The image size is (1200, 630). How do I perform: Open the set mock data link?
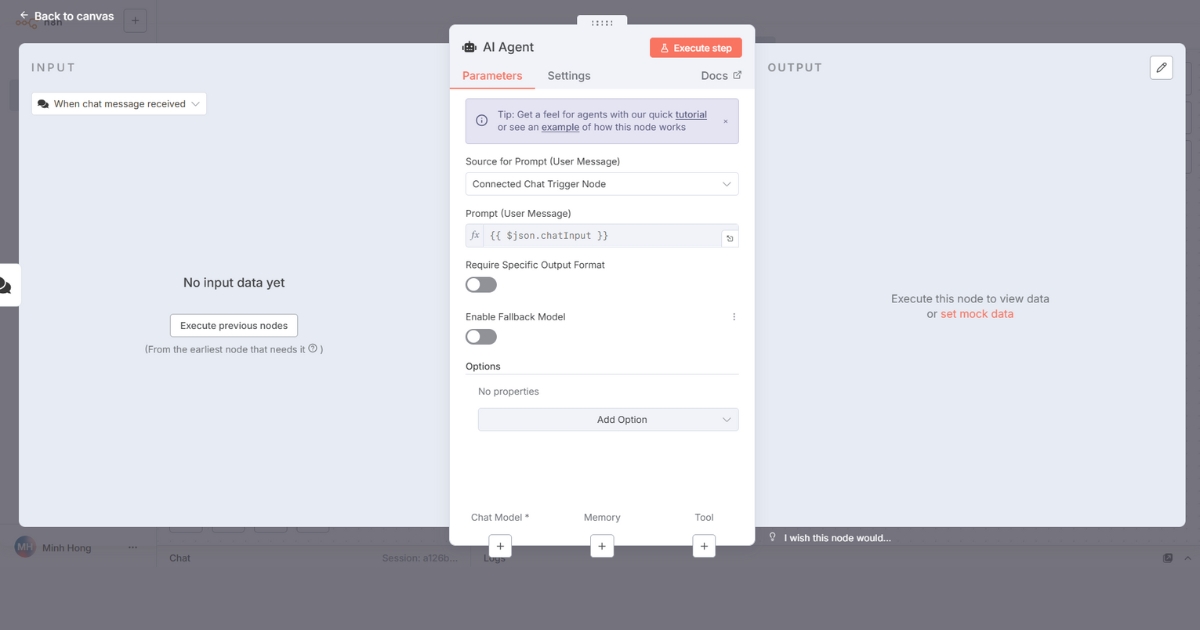pos(976,314)
